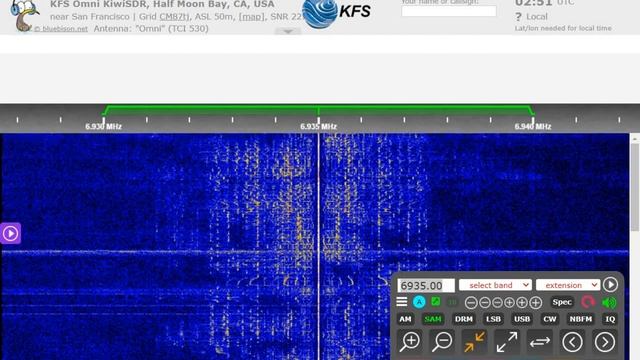Click the 6.930 MHz frequency scale label
This screenshot has height=360, width=640.
(103, 127)
